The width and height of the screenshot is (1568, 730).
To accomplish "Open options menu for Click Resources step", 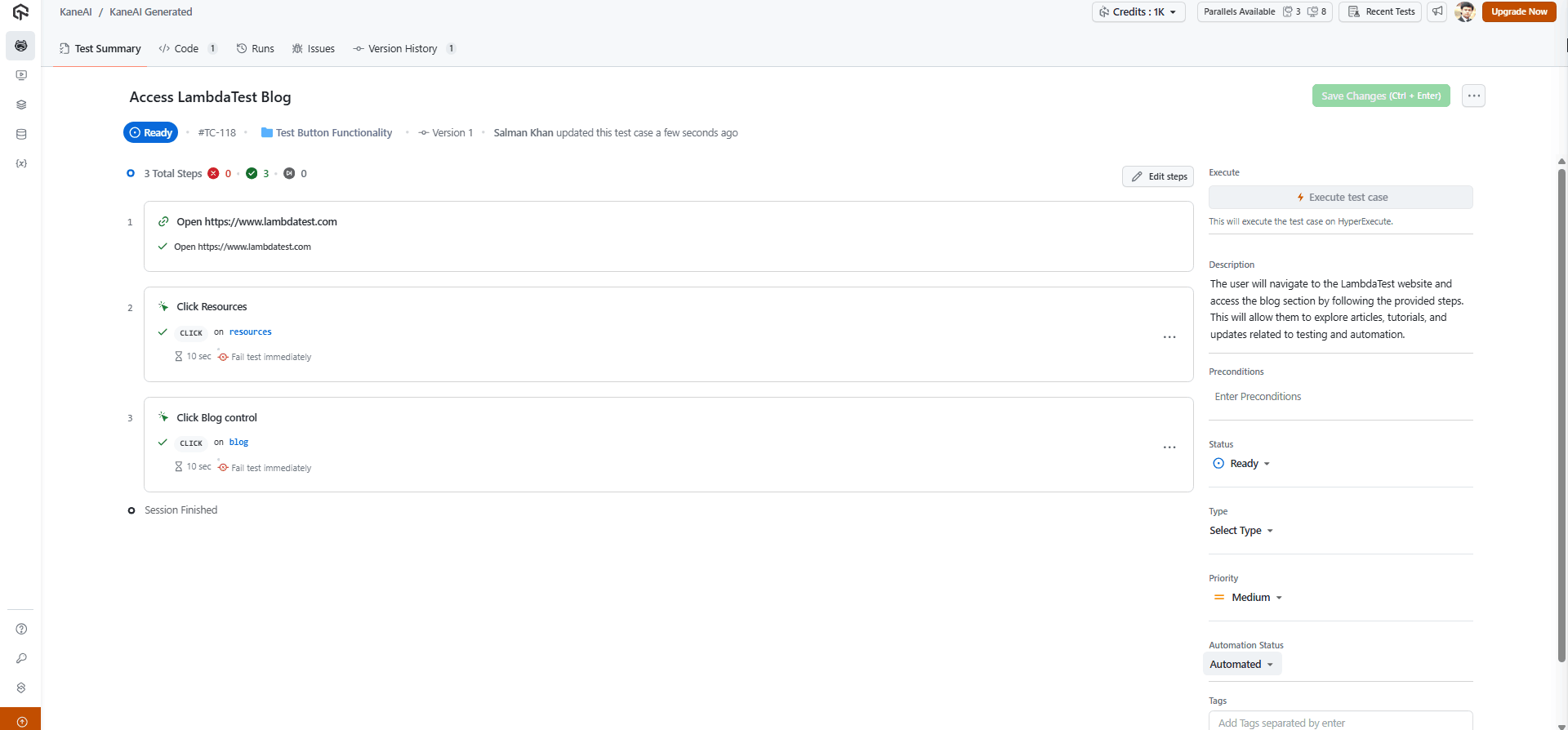I will point(1169,336).
